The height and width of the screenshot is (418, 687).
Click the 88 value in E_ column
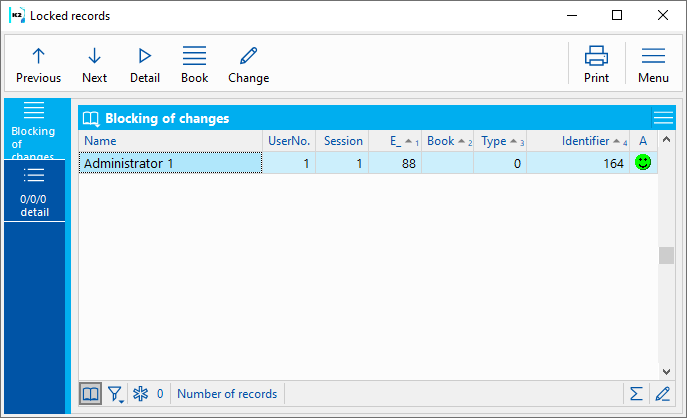(x=395, y=163)
